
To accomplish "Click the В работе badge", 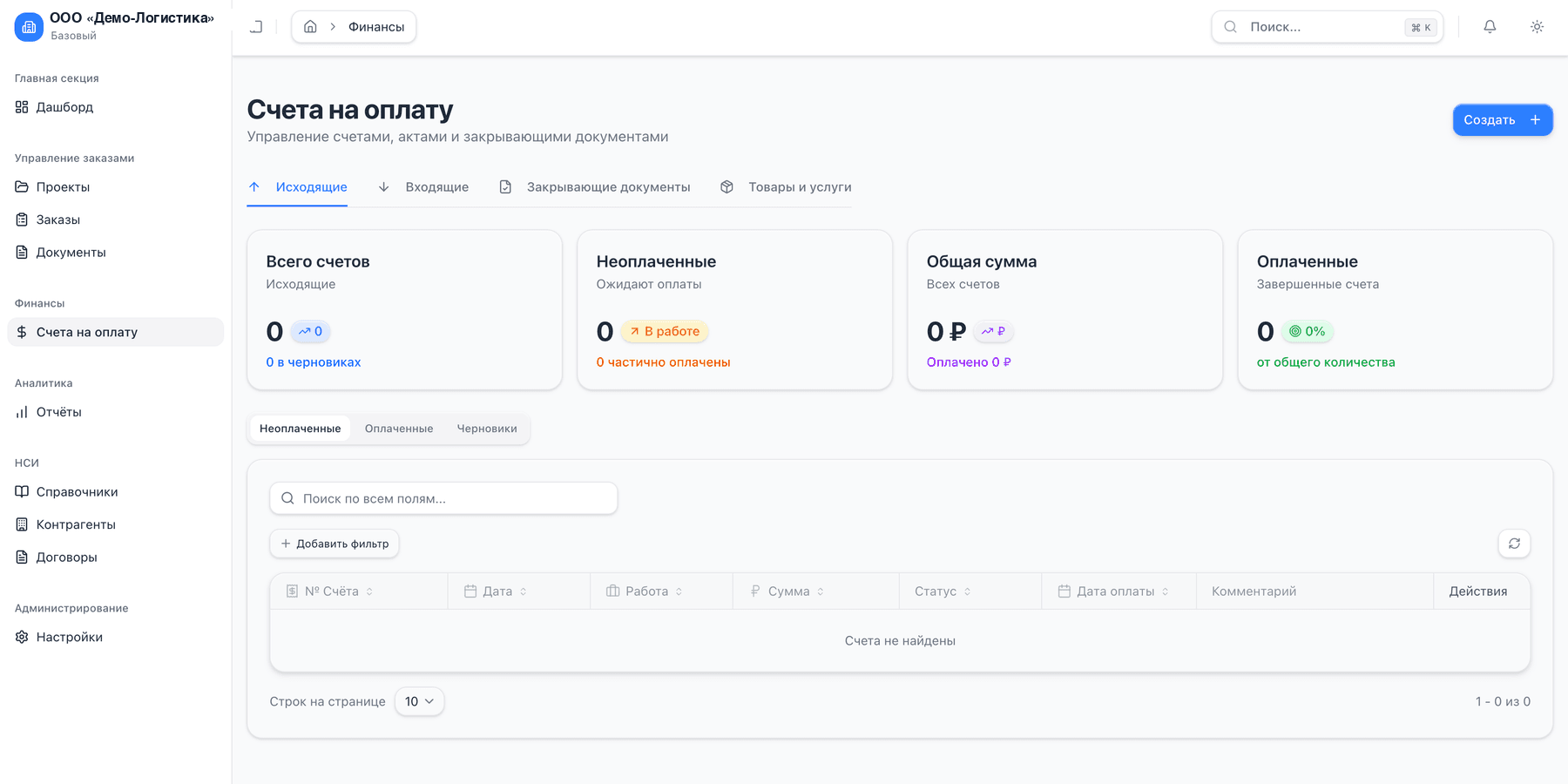I will 665,331.
